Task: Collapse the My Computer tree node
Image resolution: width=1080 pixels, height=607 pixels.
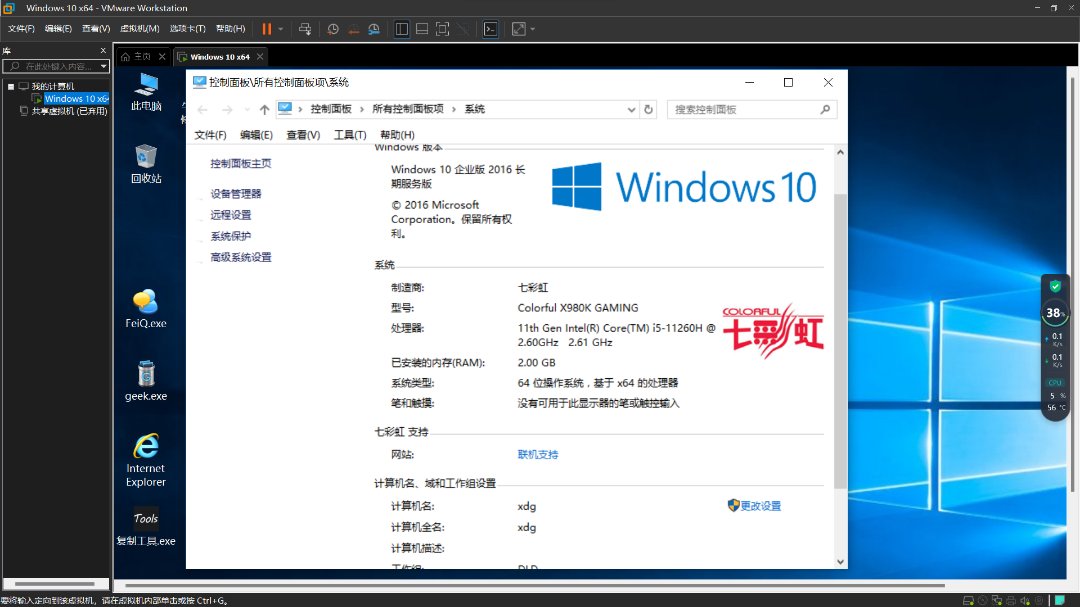Action: [11, 87]
